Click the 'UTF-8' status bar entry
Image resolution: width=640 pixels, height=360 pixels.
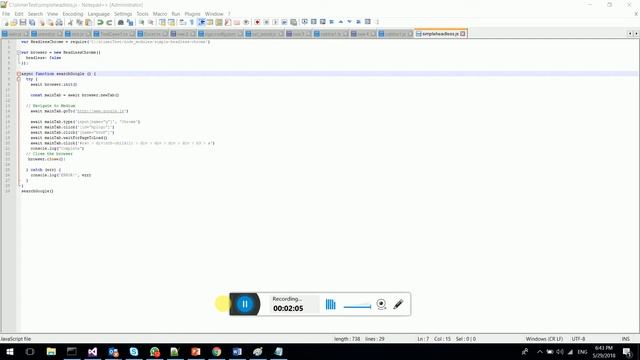tap(578, 339)
